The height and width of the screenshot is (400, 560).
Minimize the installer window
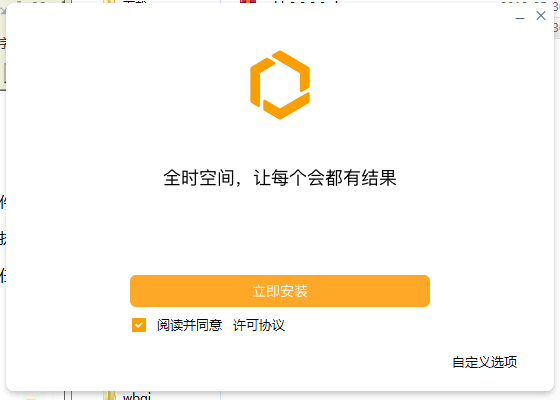[x=520, y=16]
